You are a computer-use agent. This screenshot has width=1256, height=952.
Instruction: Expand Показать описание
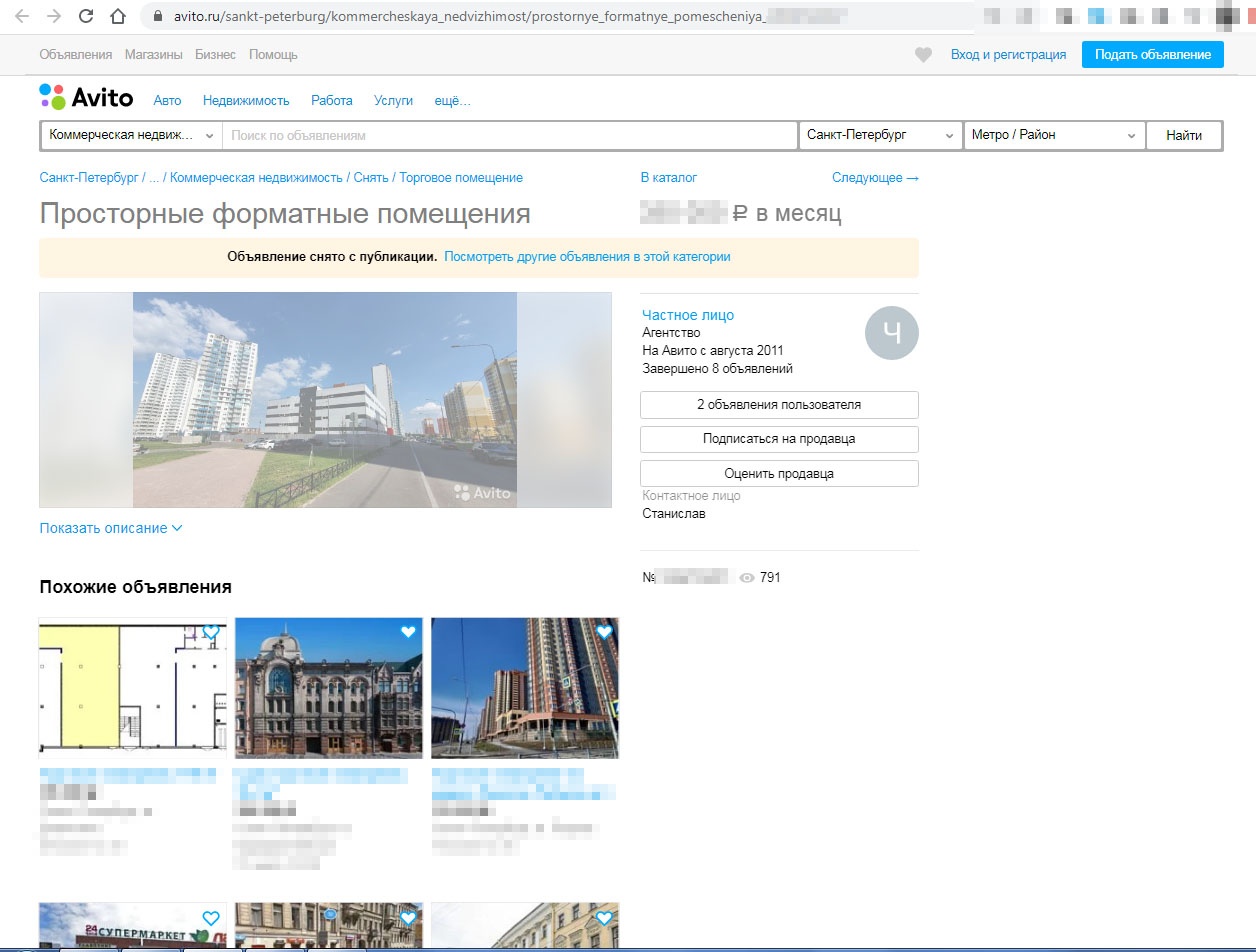(111, 528)
